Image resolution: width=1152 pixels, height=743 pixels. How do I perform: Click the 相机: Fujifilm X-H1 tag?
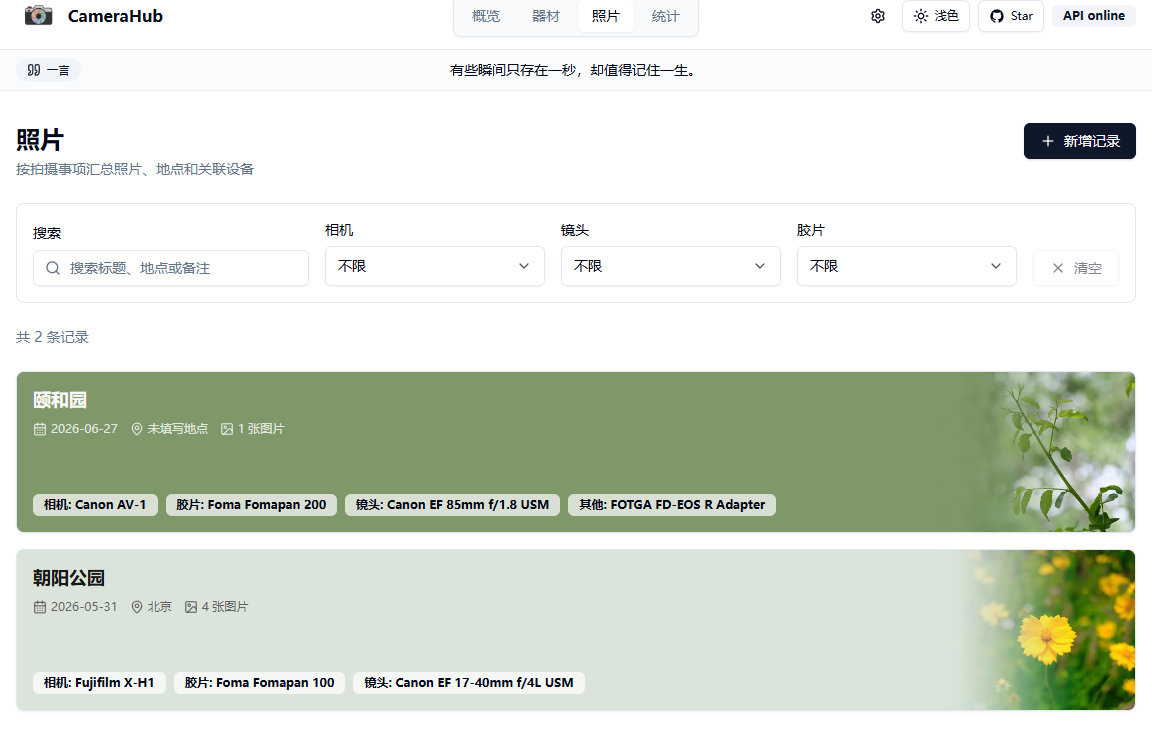(99, 683)
